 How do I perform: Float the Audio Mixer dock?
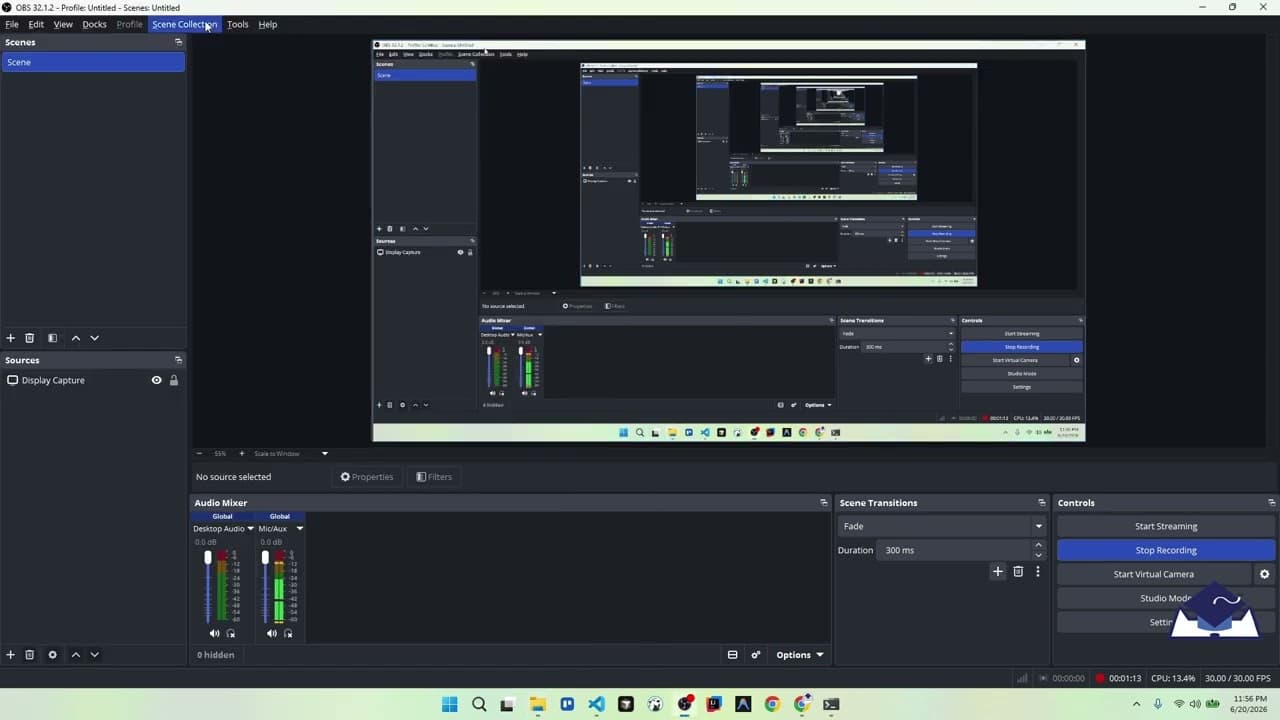(x=824, y=503)
